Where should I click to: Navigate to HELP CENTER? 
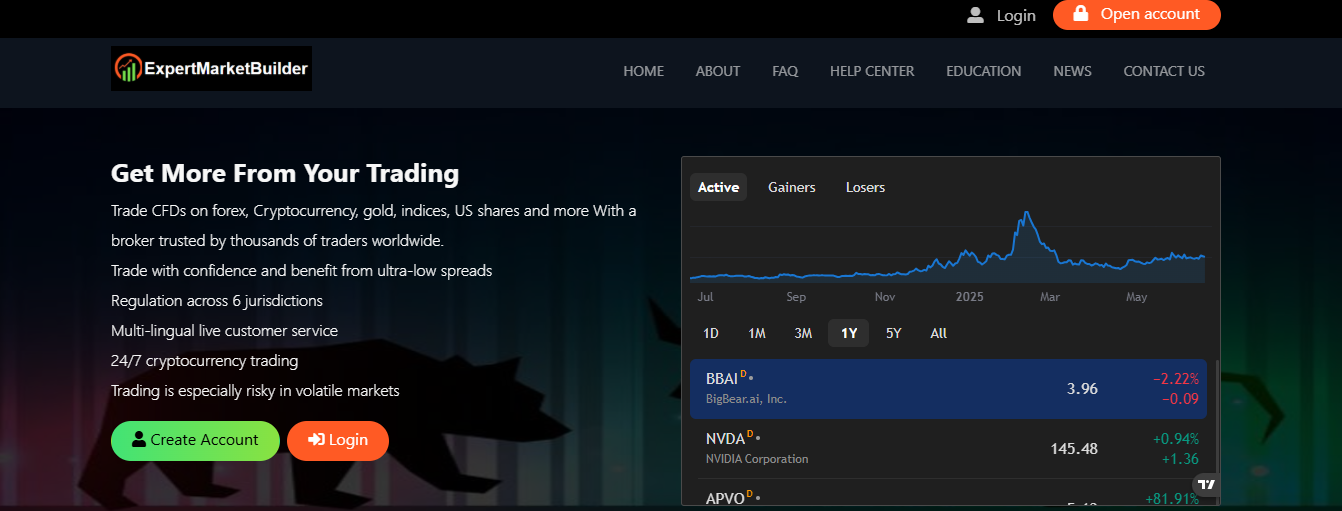tap(872, 71)
